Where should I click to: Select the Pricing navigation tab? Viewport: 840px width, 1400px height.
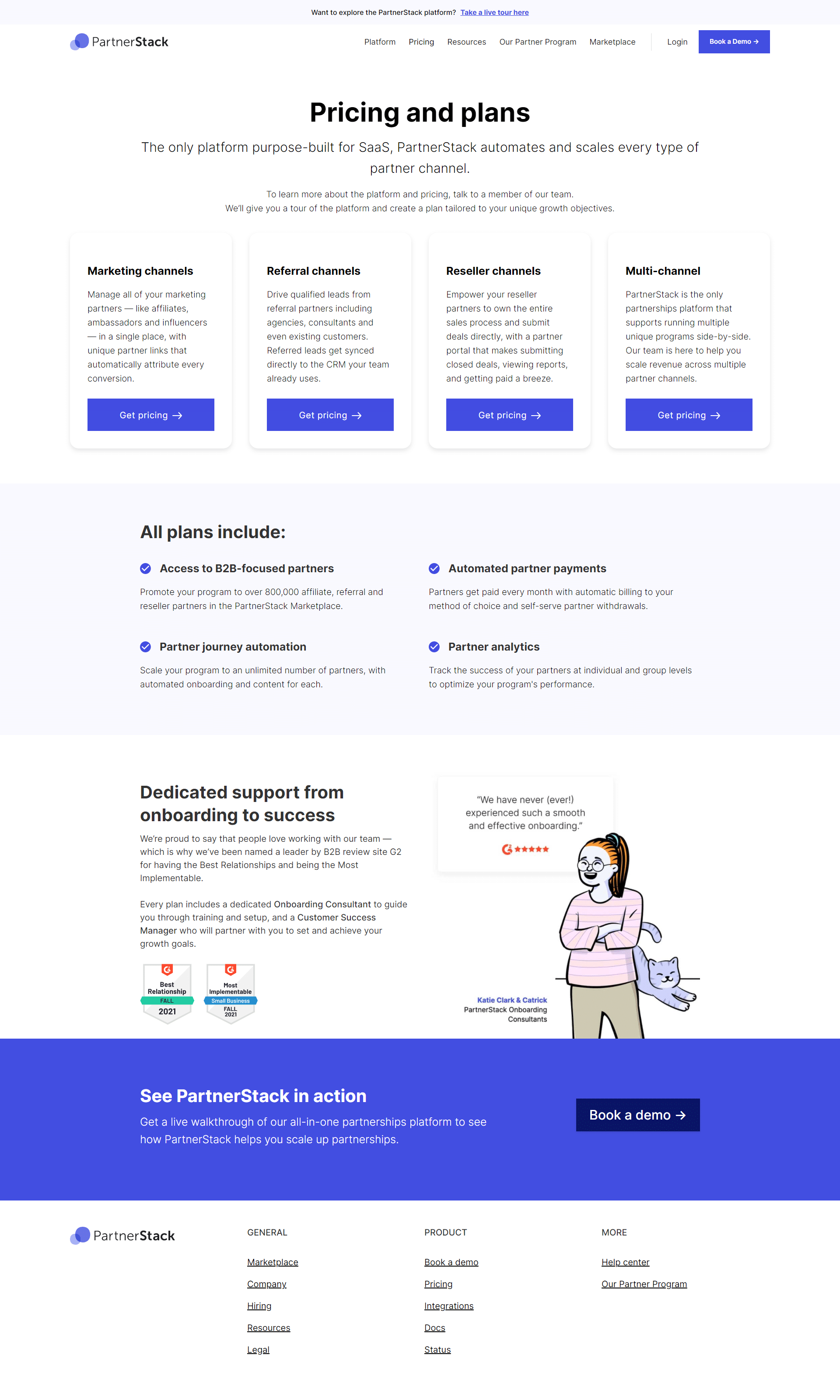pos(420,41)
